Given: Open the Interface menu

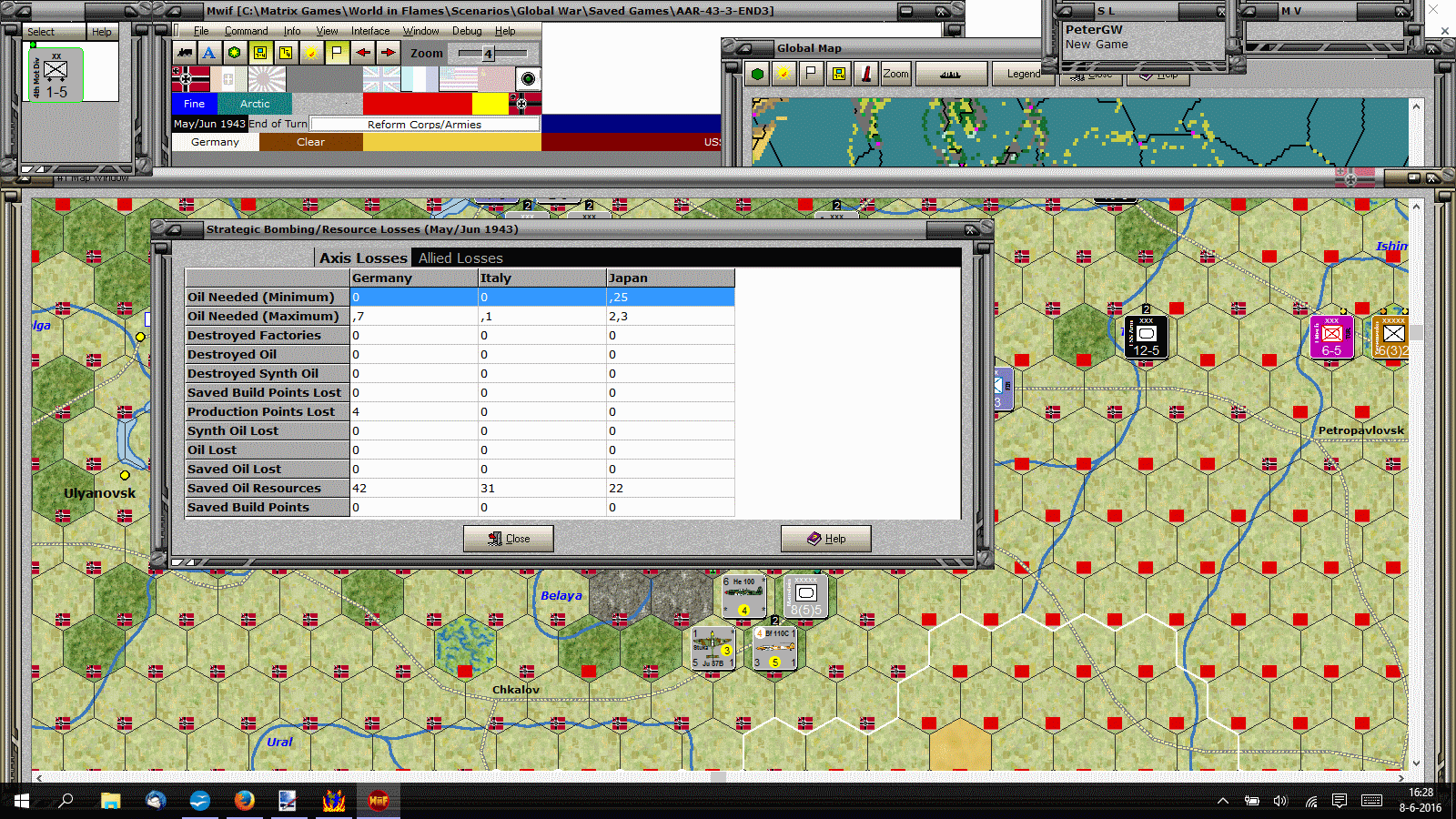Looking at the screenshot, I should (370, 31).
